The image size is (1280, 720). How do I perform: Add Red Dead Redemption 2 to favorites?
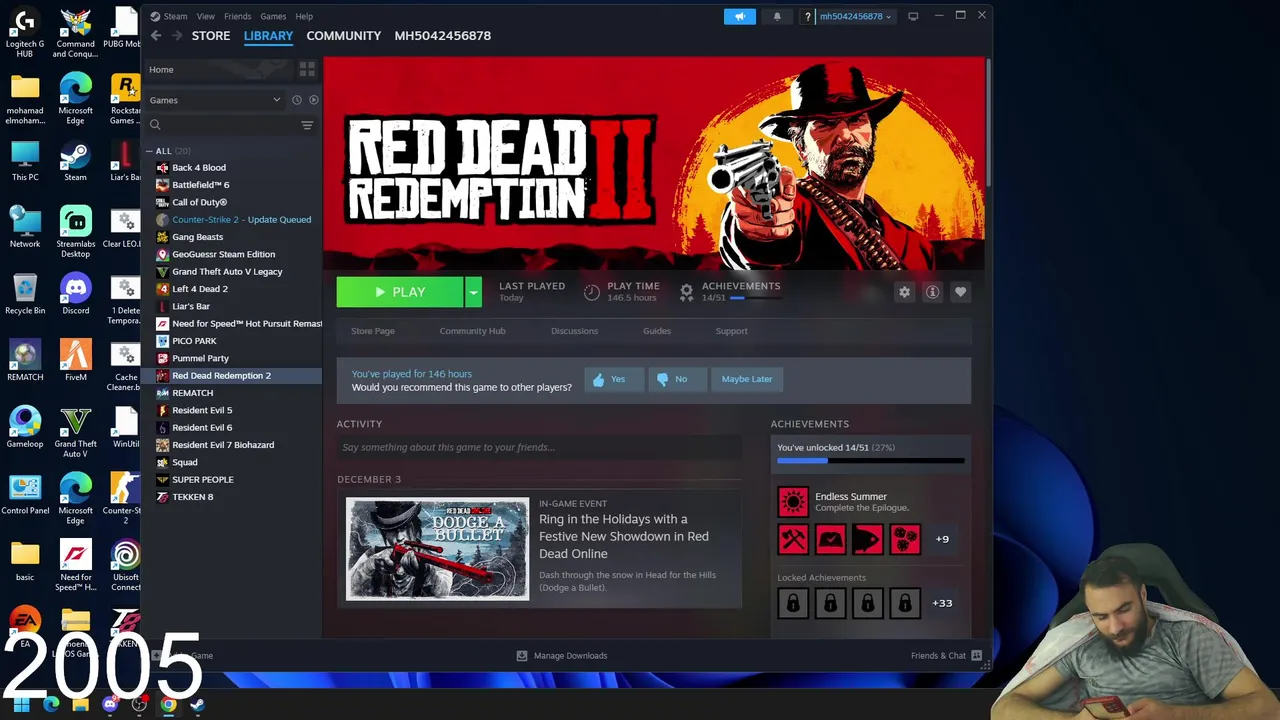pyautogui.click(x=960, y=292)
